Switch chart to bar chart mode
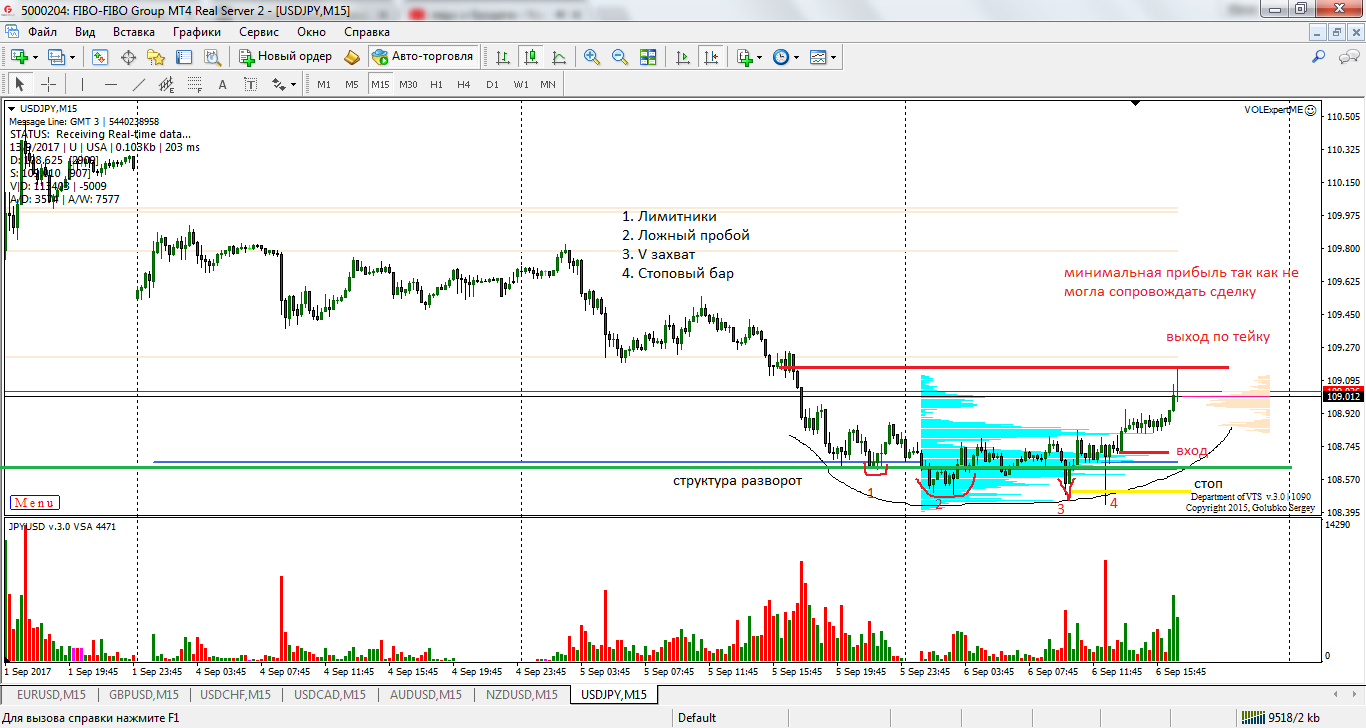Screen dimensions: 1366x728 coord(503,57)
